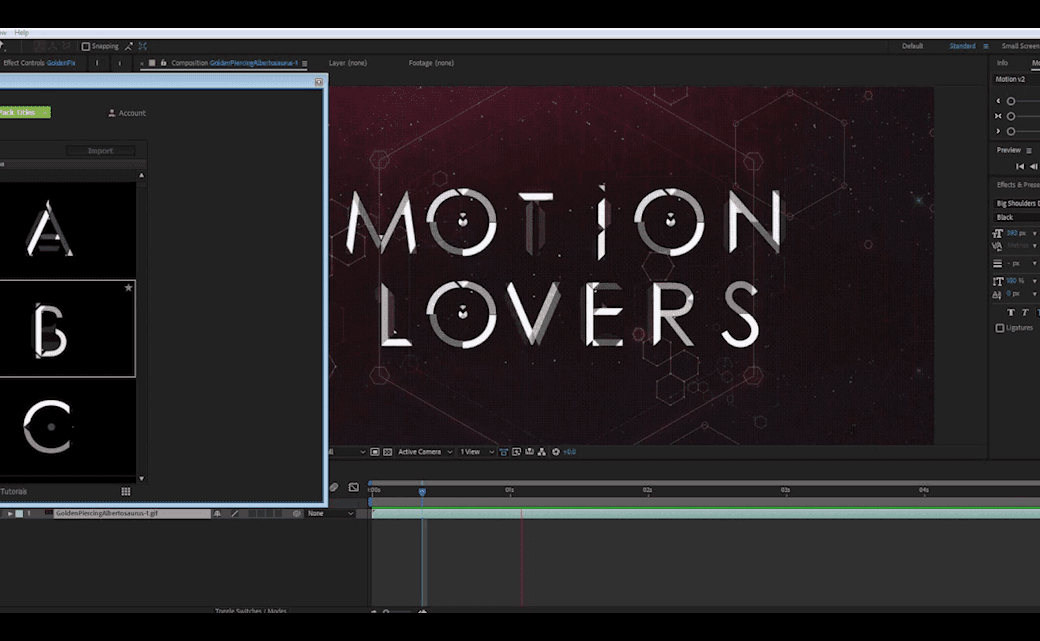Switch to the Layer (none) tab
Viewport: 1040px width, 641px height.
348,63
